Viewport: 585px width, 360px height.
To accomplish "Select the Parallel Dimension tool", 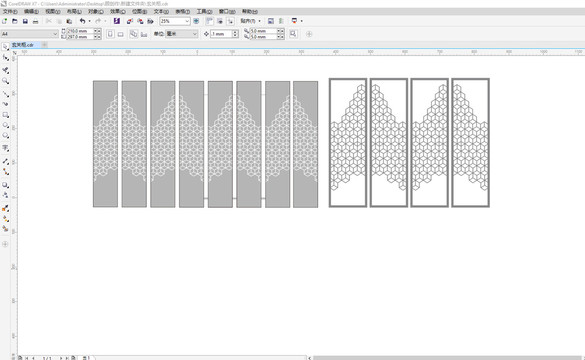I will tap(5, 161).
